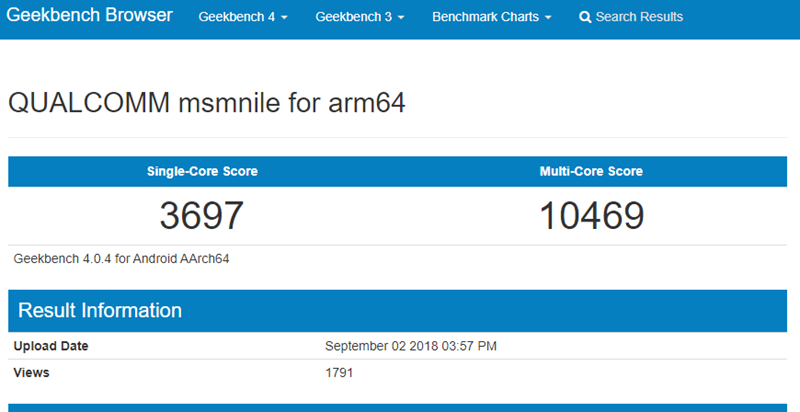This screenshot has width=800, height=412.
Task: Click the views count 1791
Action: [339, 373]
